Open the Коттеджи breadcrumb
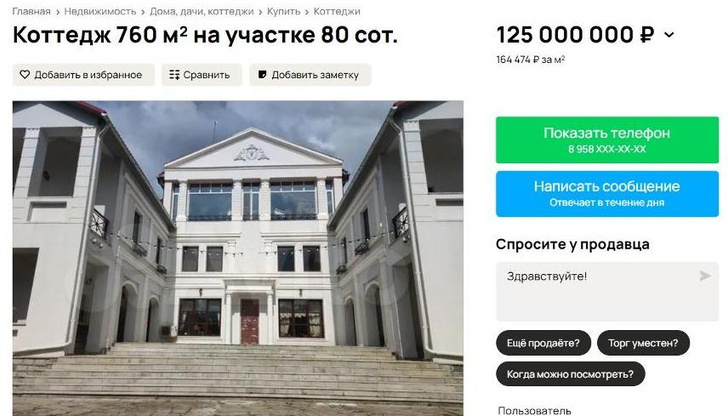Screen dimensions: 728x416 tap(337, 11)
